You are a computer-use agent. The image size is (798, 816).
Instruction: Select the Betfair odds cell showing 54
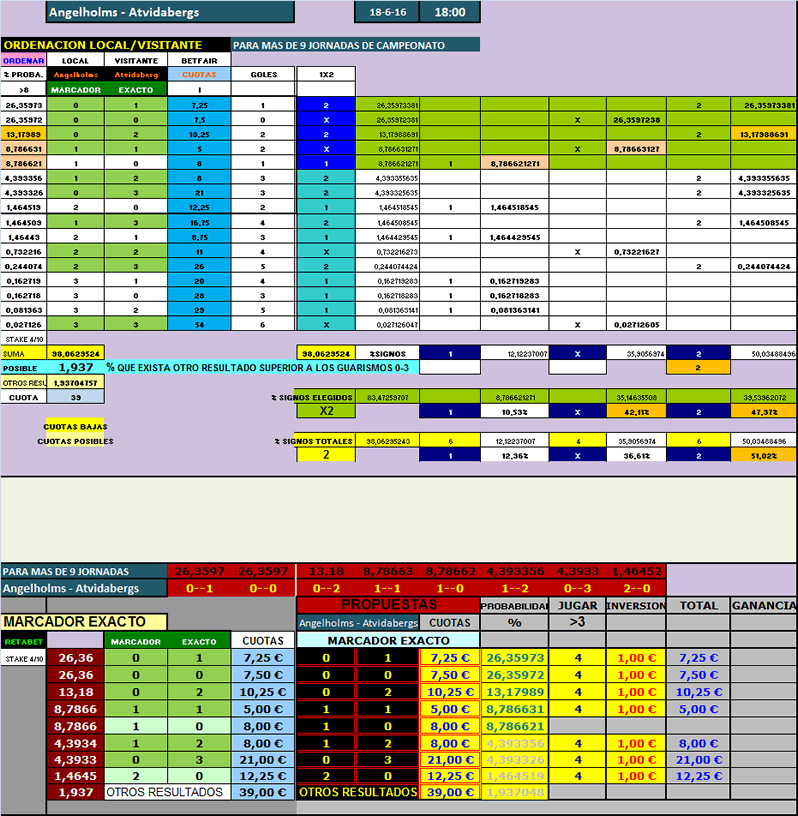click(199, 324)
